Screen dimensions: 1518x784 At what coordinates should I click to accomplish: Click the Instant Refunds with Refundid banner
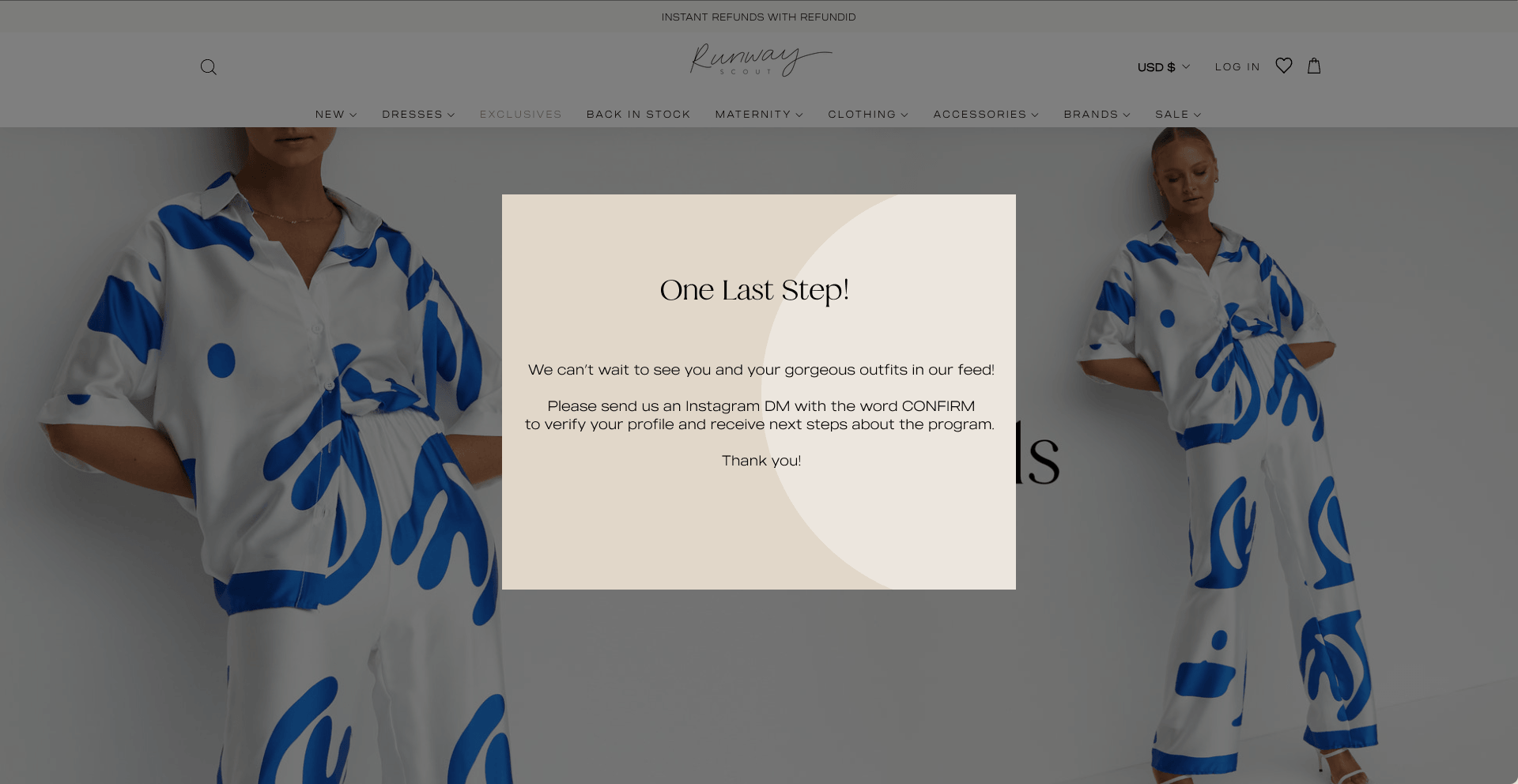coord(759,17)
